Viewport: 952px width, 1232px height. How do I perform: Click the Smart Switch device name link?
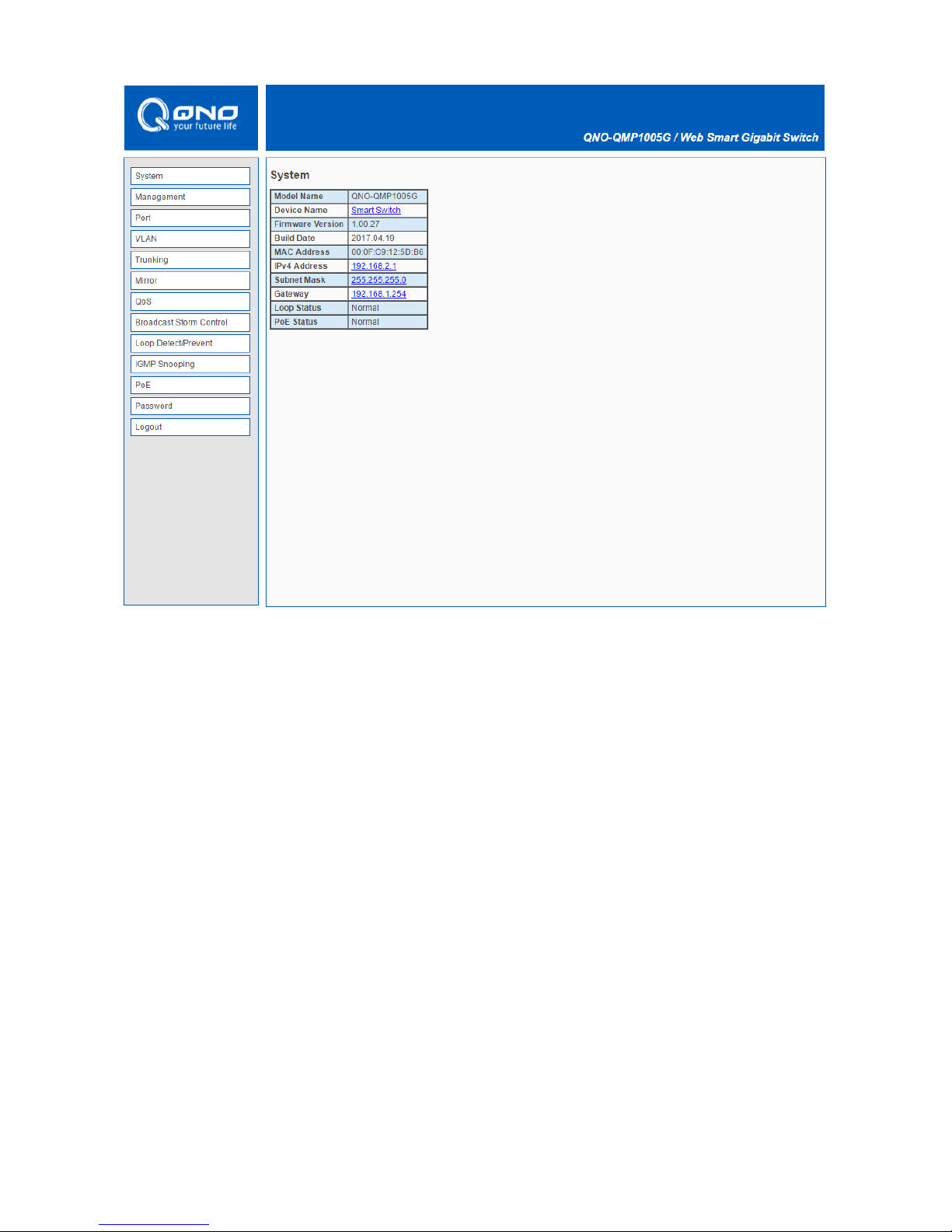pos(375,211)
